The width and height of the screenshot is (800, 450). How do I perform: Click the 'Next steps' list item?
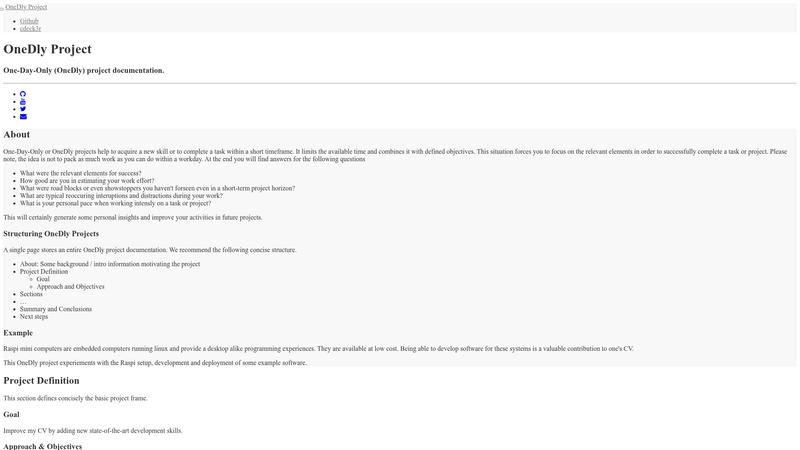[x=34, y=316]
